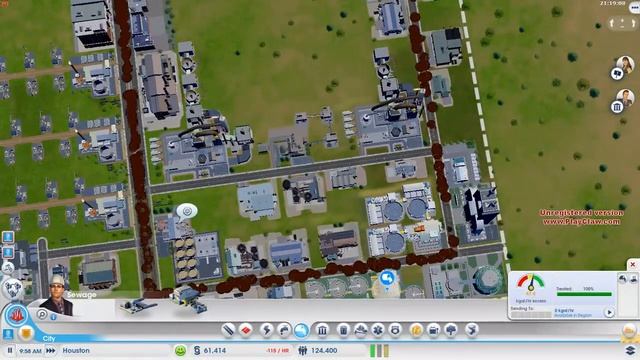Screen dimensions: 640x360
Task: Open the Government building icon
Action: 322,330
